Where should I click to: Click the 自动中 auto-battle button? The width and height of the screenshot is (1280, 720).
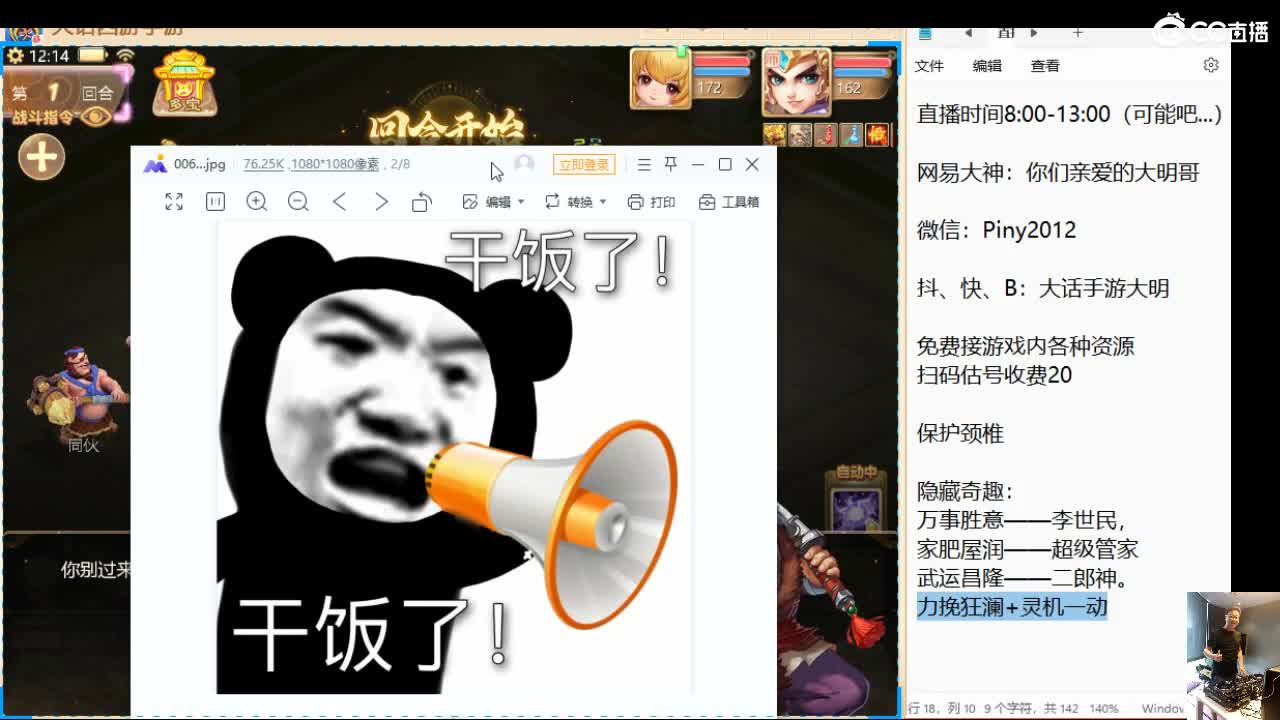(x=856, y=498)
